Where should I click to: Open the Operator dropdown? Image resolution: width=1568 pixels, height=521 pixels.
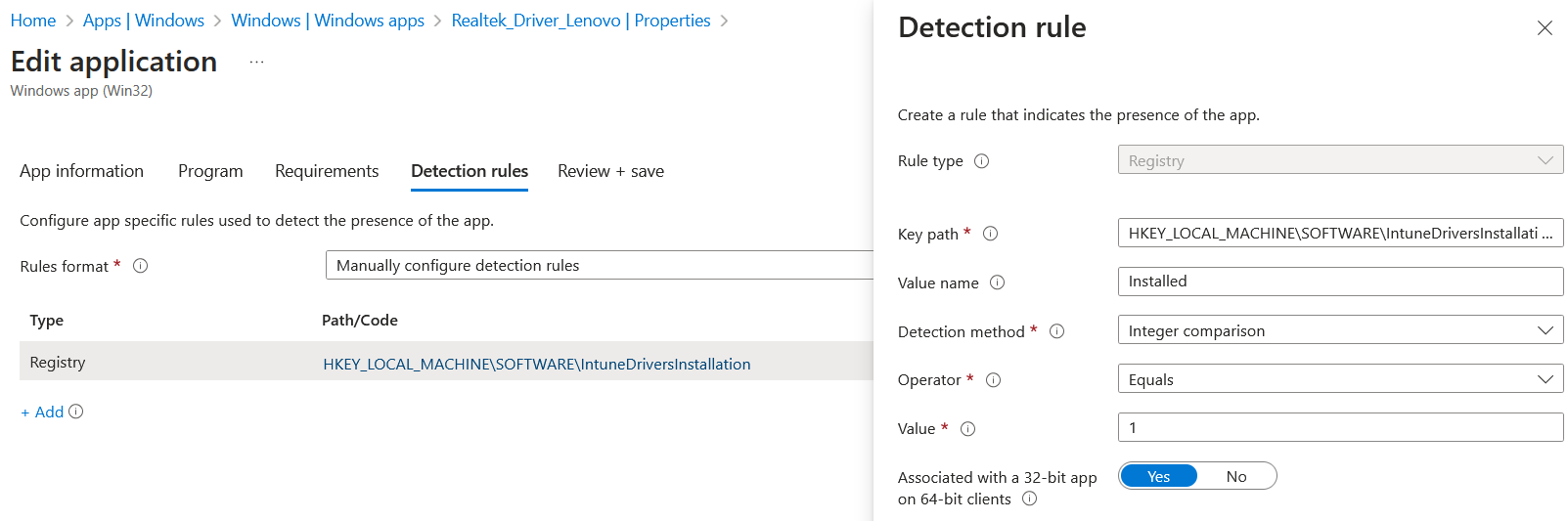1340,379
